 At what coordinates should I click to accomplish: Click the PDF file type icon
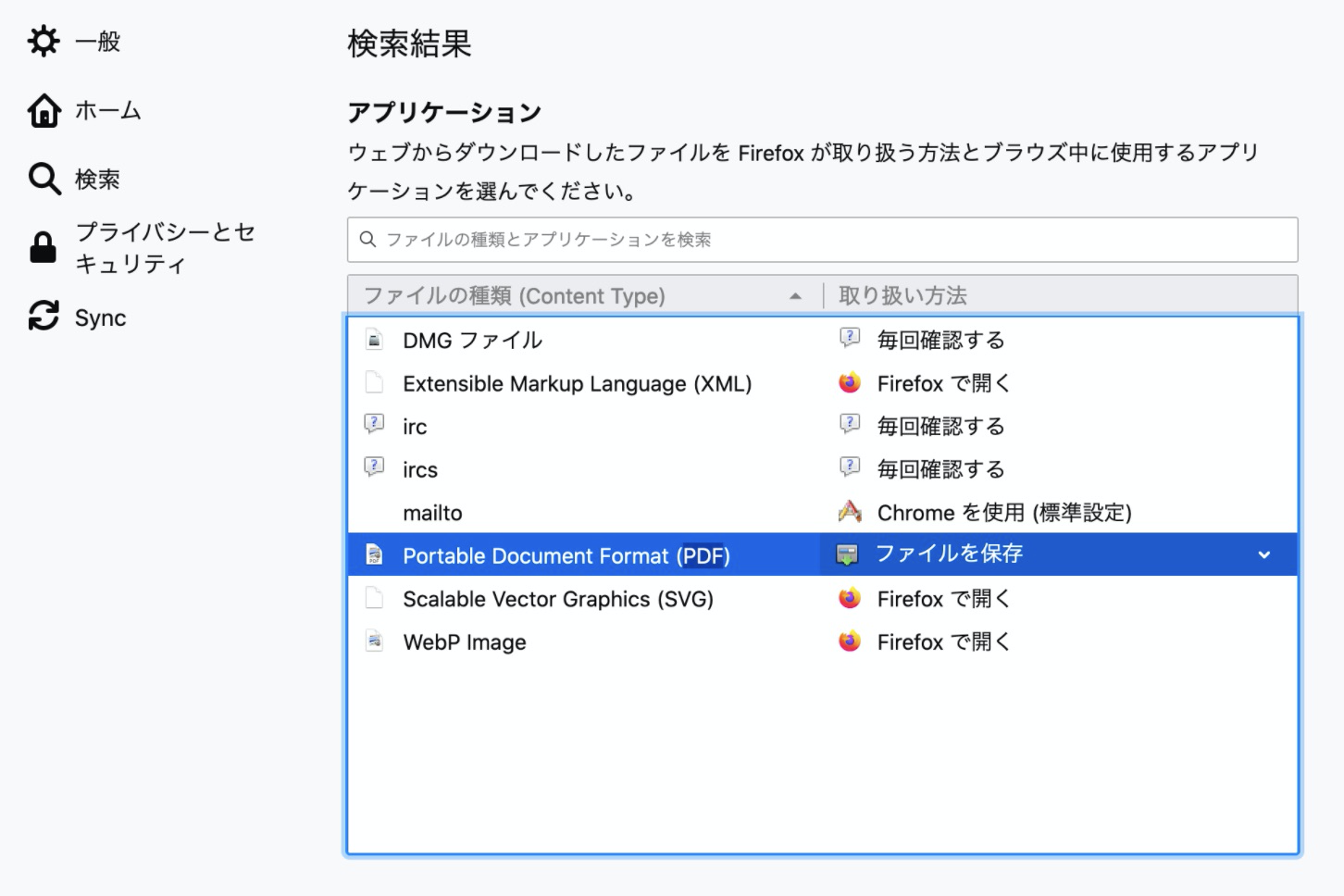tap(375, 554)
